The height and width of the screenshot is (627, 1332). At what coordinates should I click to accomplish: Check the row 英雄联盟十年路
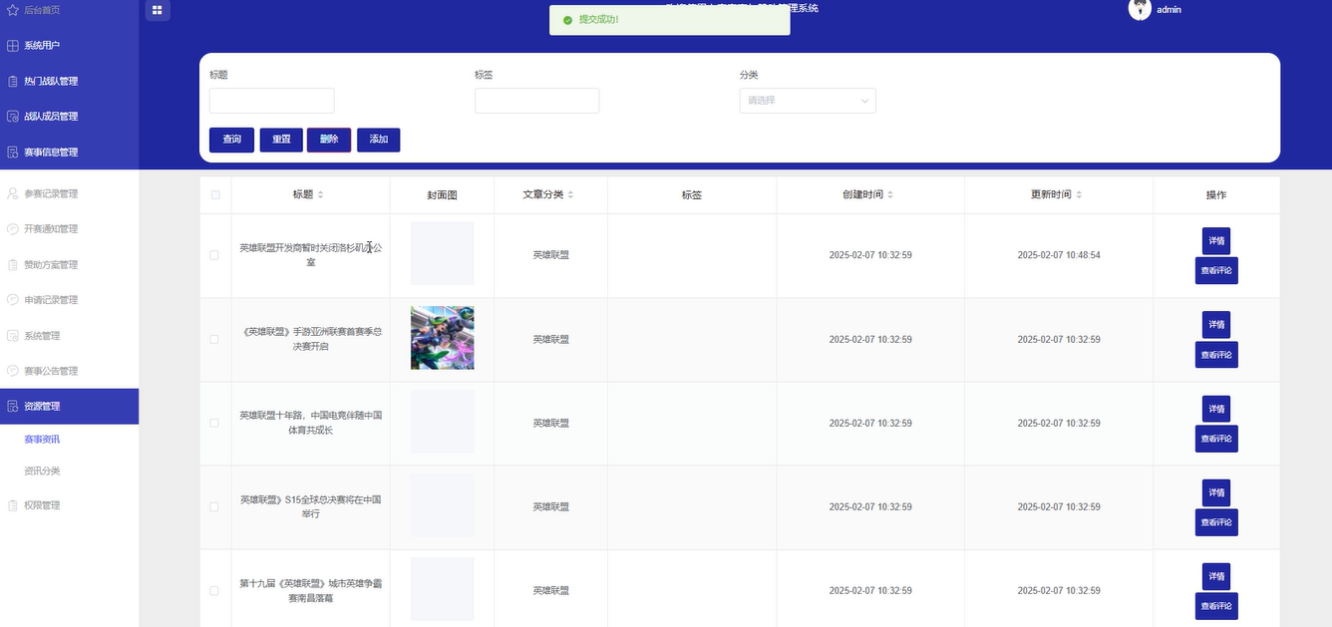214,423
